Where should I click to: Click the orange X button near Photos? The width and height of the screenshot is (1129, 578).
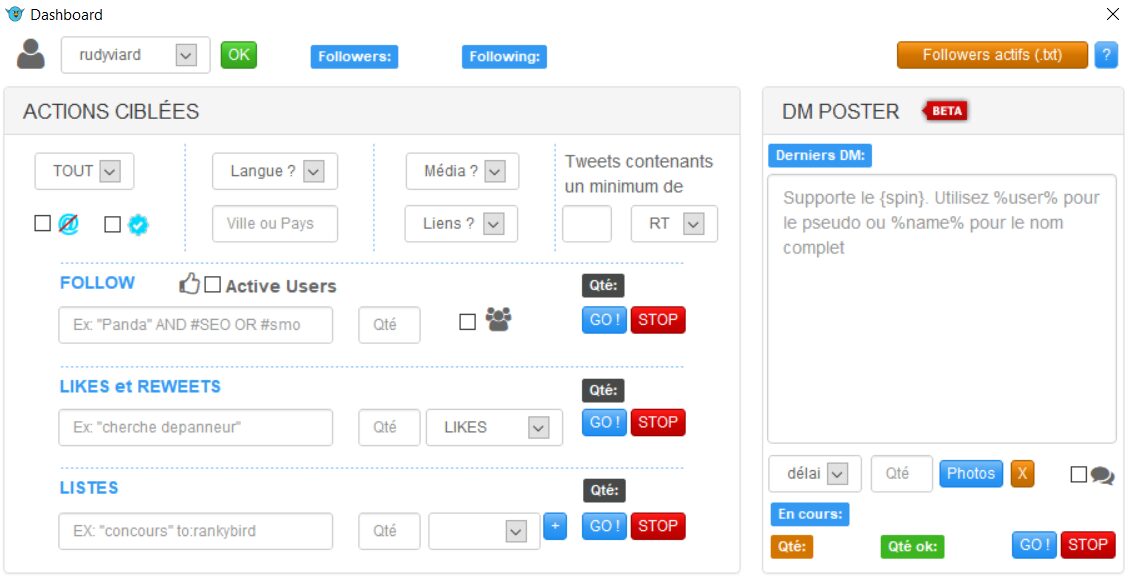coord(1022,473)
